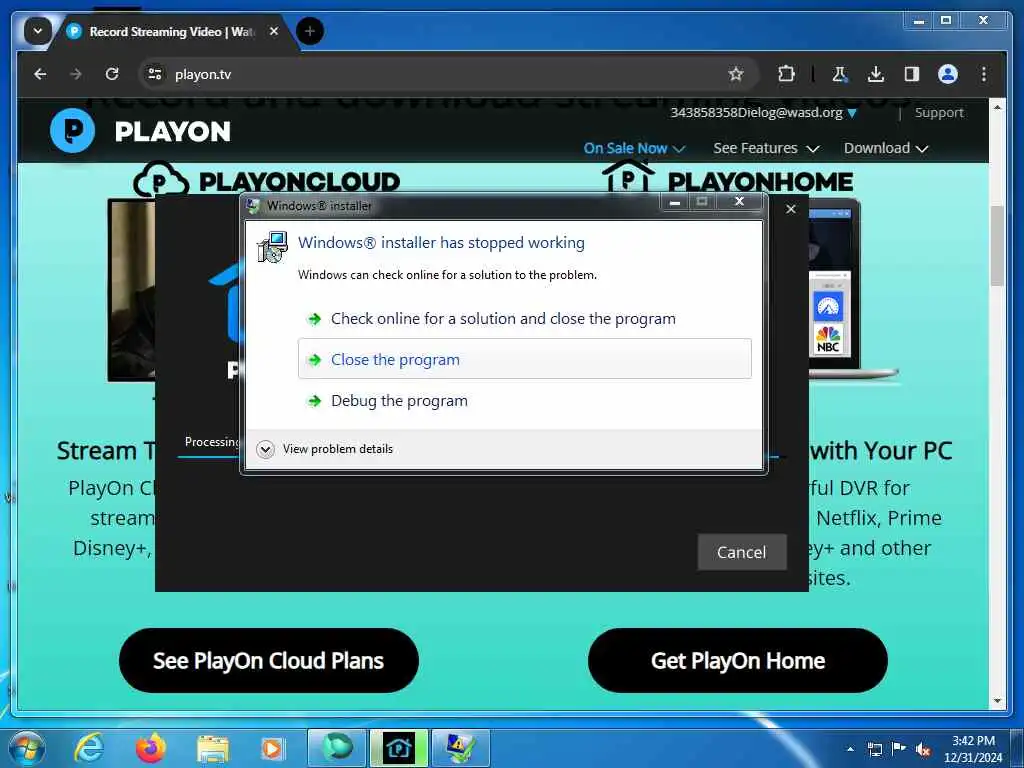Click the scrollbar up arrow
Screen dimensions: 1024x768
pos(997,106)
